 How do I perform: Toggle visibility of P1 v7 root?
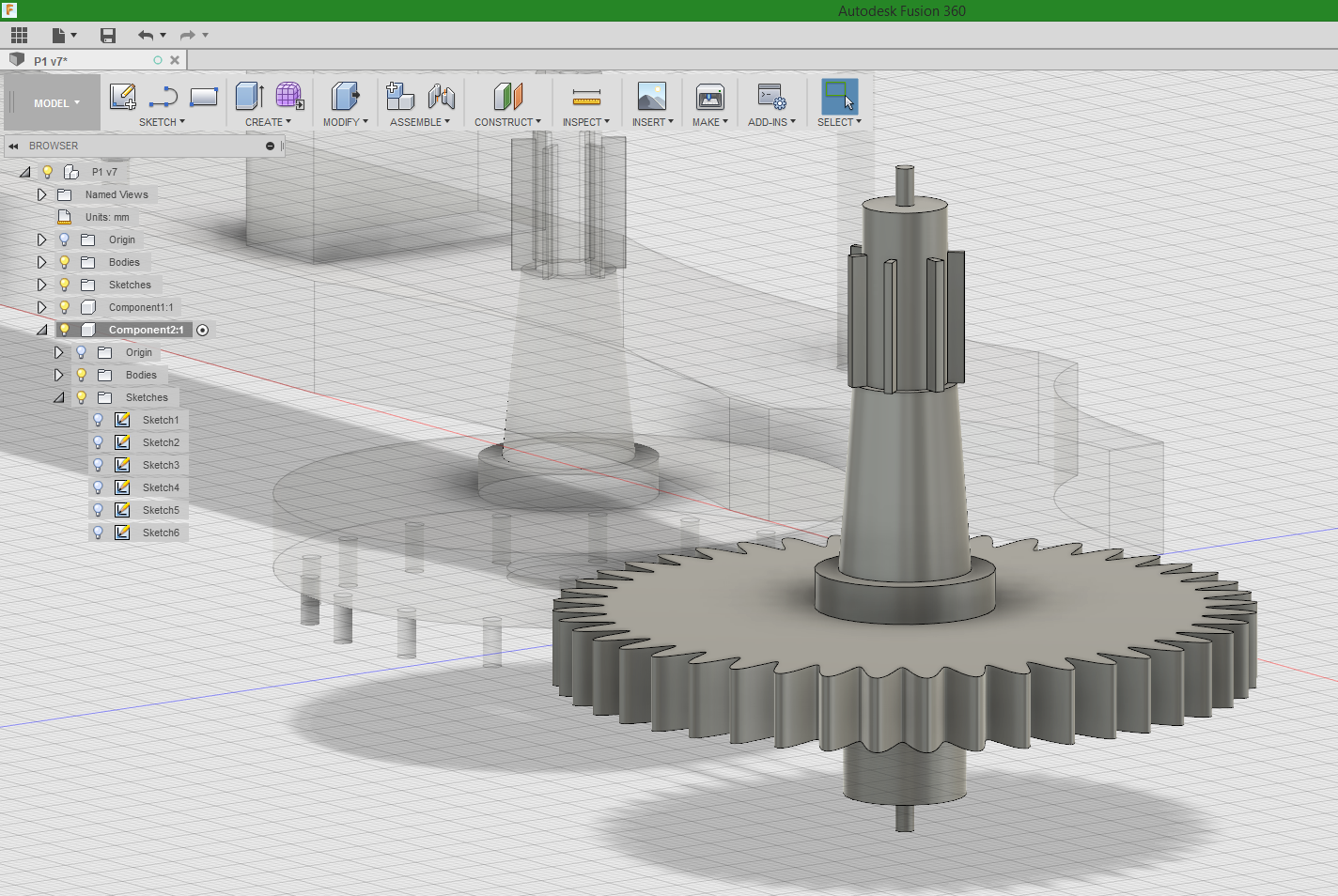(x=48, y=172)
